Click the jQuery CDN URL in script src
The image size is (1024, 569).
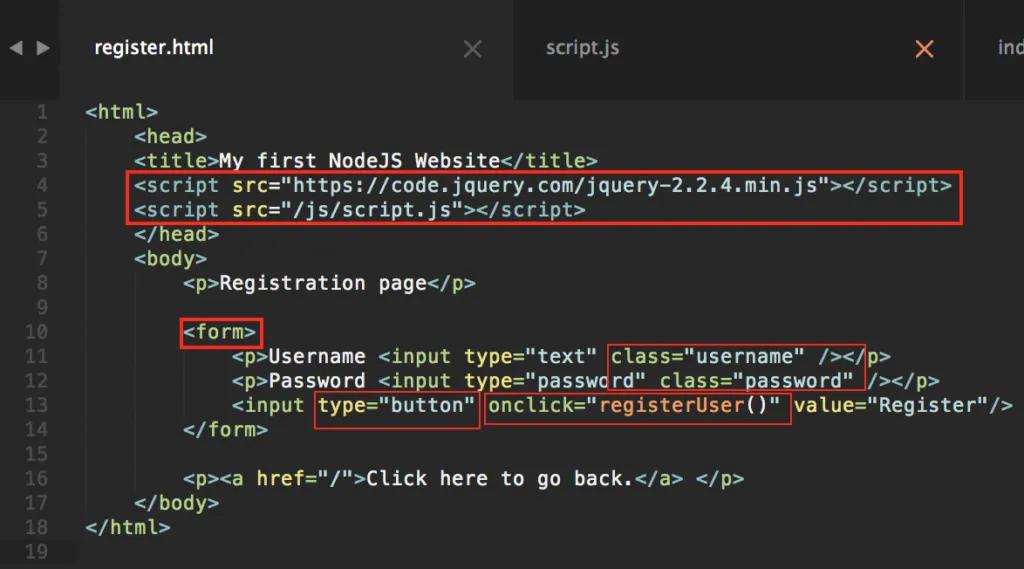pos(555,186)
